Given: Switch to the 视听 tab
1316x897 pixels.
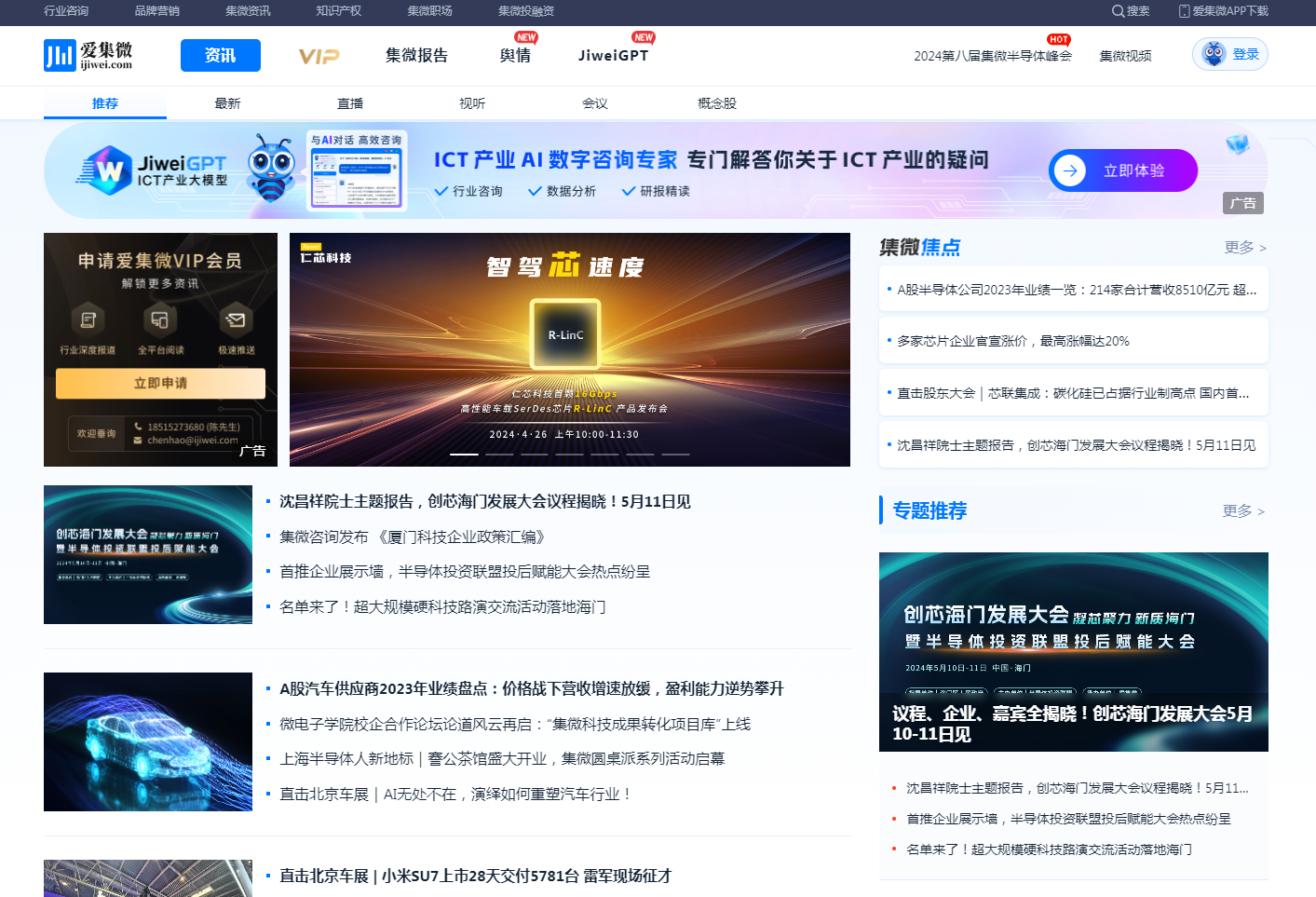Looking at the screenshot, I should click(x=472, y=103).
